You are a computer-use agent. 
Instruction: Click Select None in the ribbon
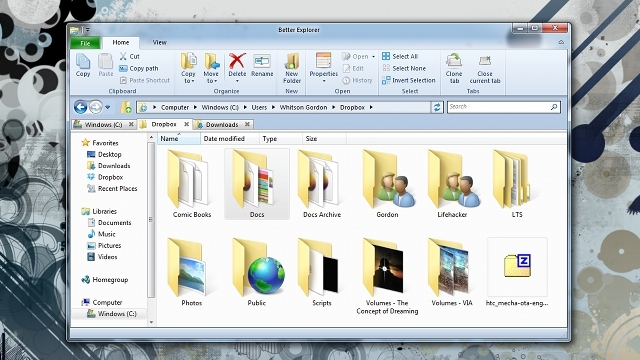tap(404, 68)
